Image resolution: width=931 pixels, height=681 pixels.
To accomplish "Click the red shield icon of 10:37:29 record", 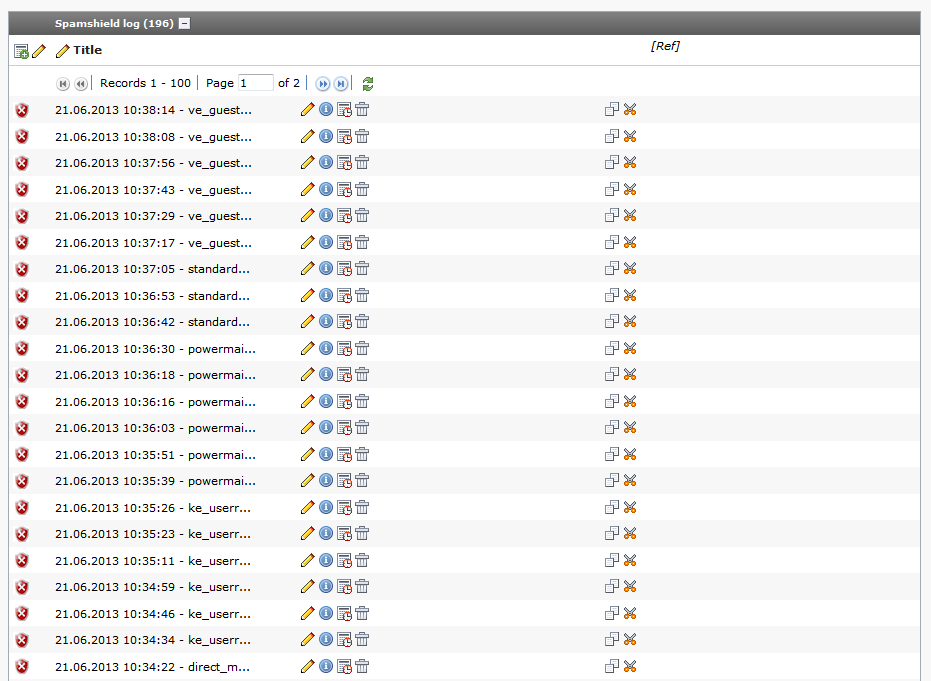I will click(x=22, y=216).
